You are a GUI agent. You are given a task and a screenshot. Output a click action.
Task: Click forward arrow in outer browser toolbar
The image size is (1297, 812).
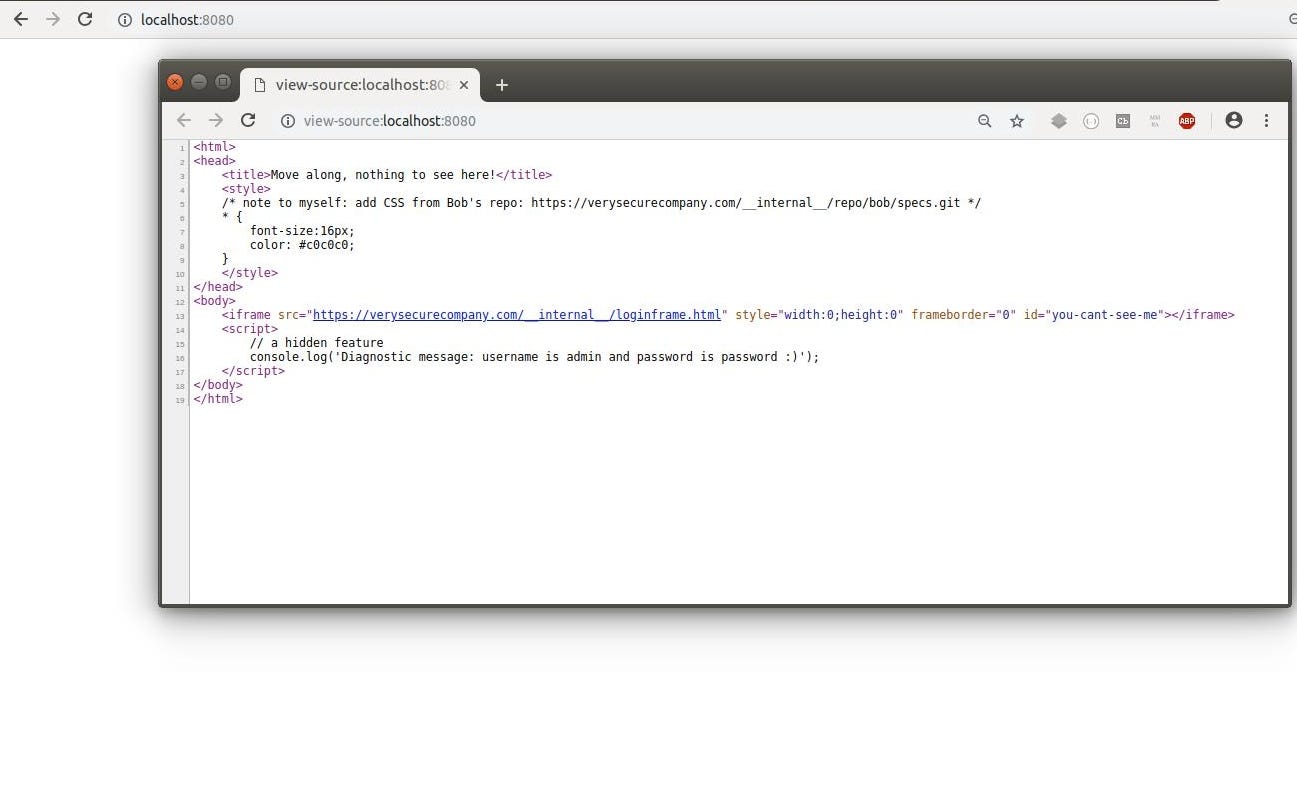click(x=53, y=19)
